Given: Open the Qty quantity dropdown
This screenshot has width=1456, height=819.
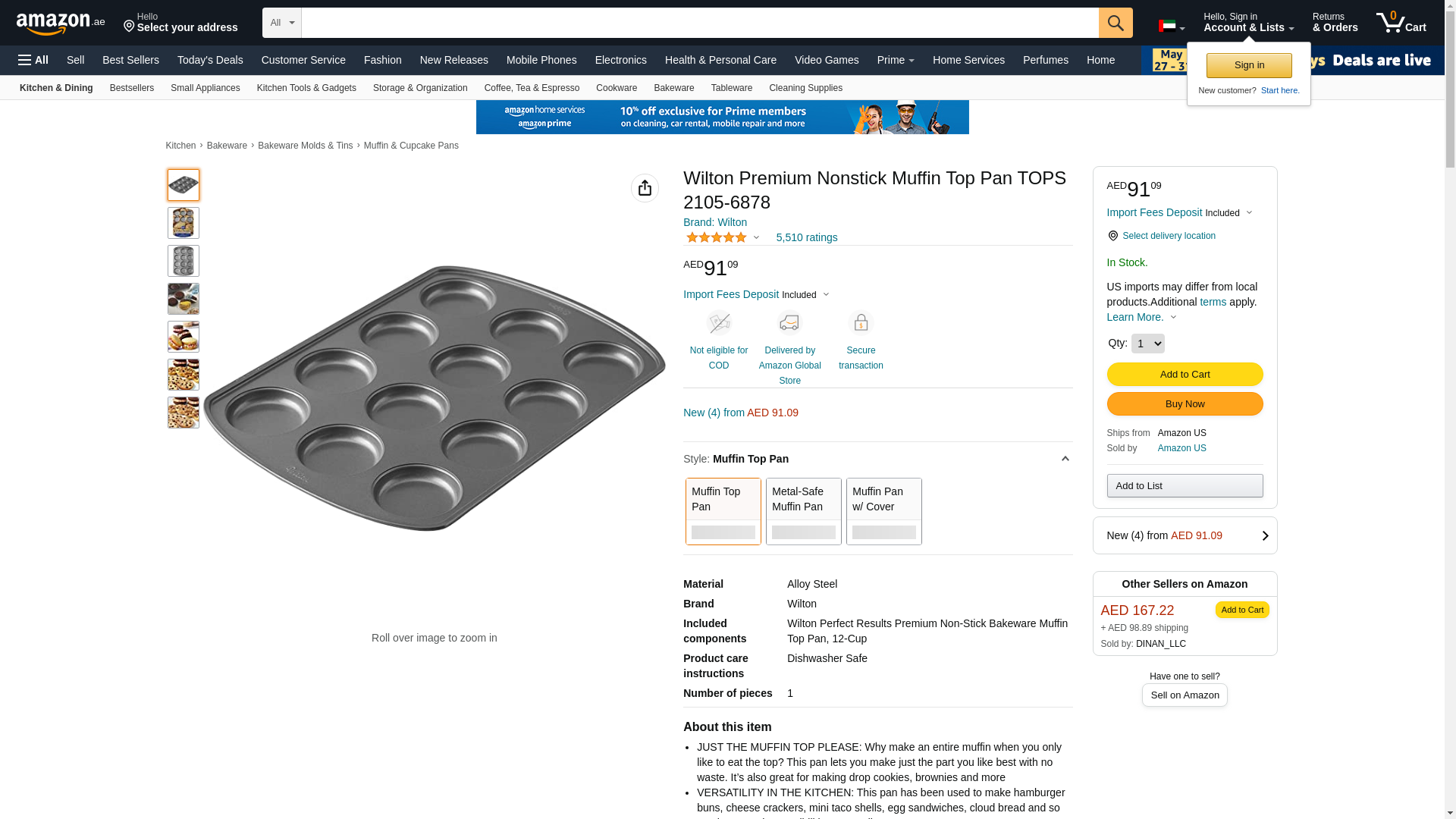Looking at the screenshot, I should click(x=1147, y=344).
